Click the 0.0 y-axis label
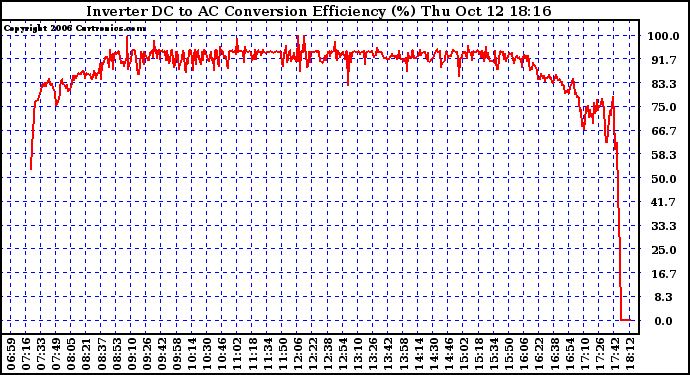The image size is (690, 375). [x=663, y=321]
